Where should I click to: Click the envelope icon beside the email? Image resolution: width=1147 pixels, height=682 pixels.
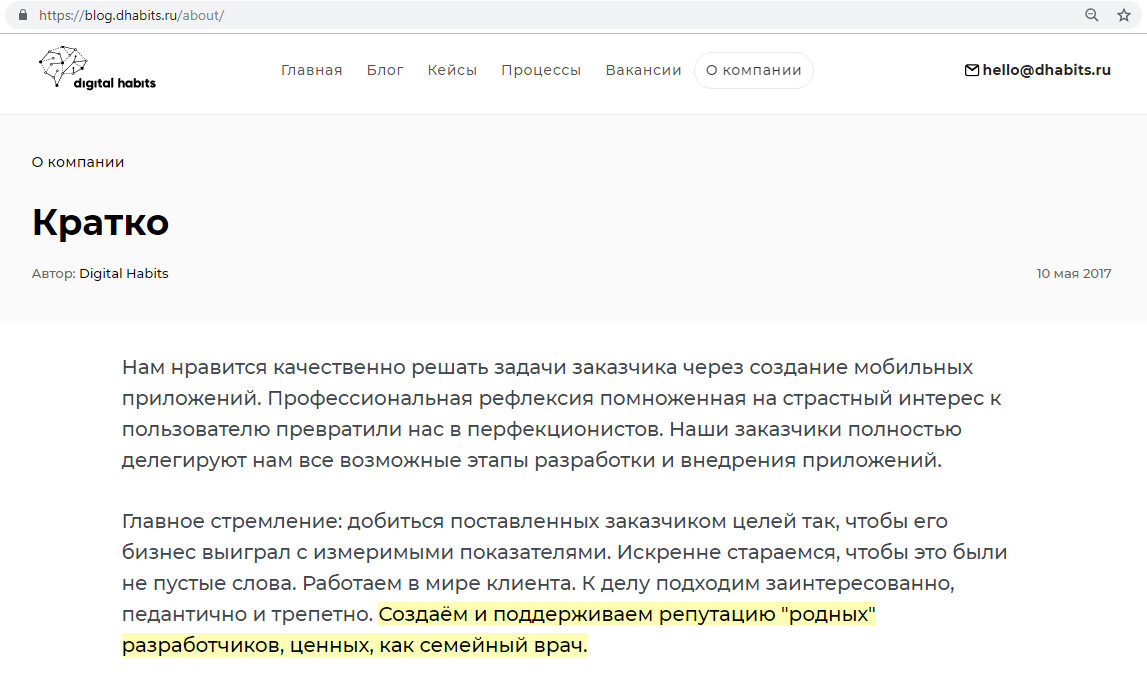[971, 70]
